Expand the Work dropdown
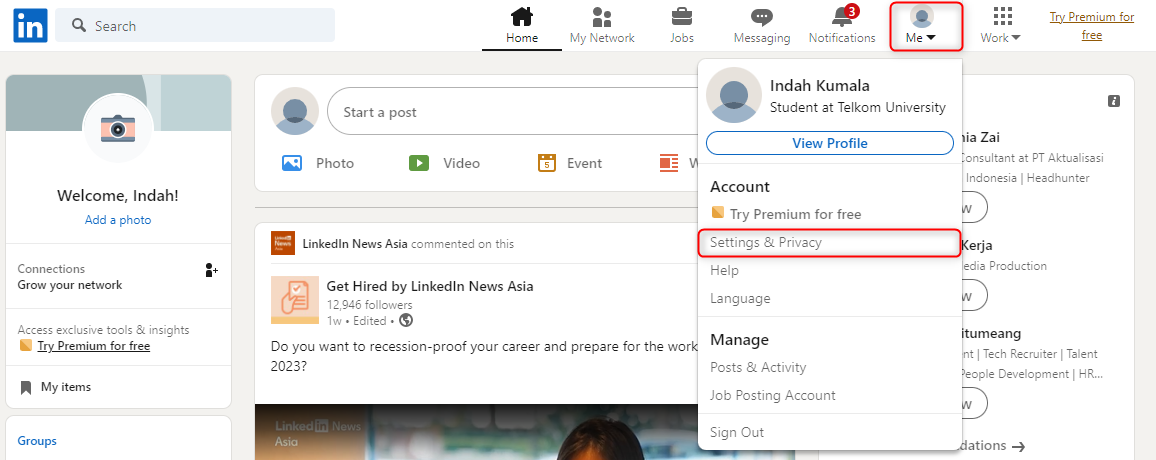Screen dimensions: 1156x460 1000,38
